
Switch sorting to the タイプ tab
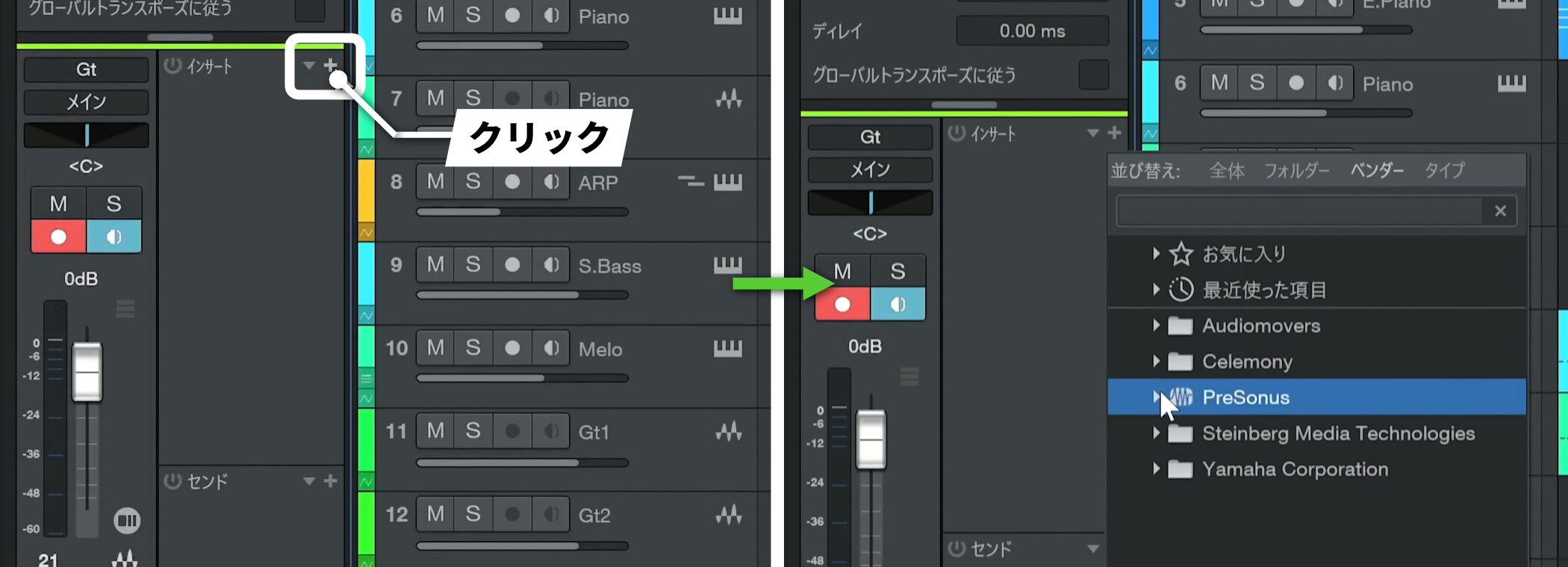tap(1444, 170)
